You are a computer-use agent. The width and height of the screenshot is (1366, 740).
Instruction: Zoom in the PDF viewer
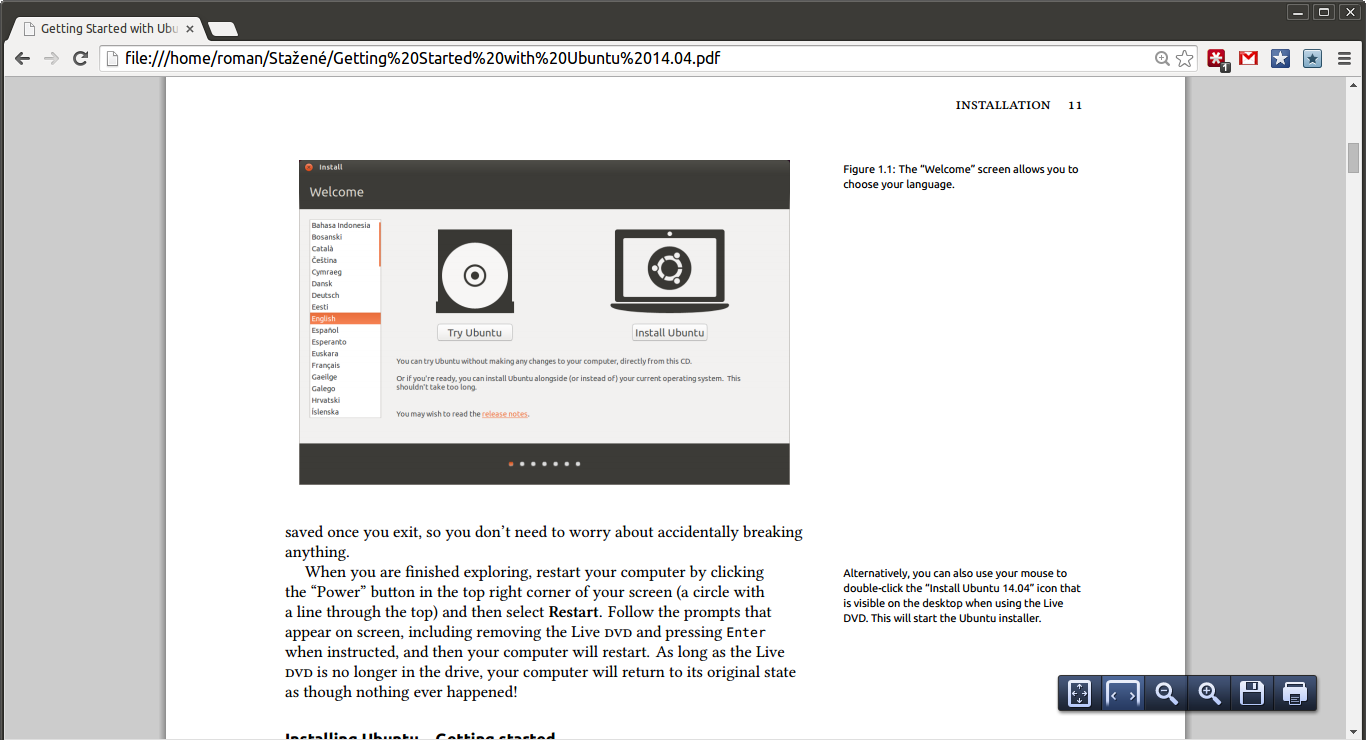click(1209, 693)
